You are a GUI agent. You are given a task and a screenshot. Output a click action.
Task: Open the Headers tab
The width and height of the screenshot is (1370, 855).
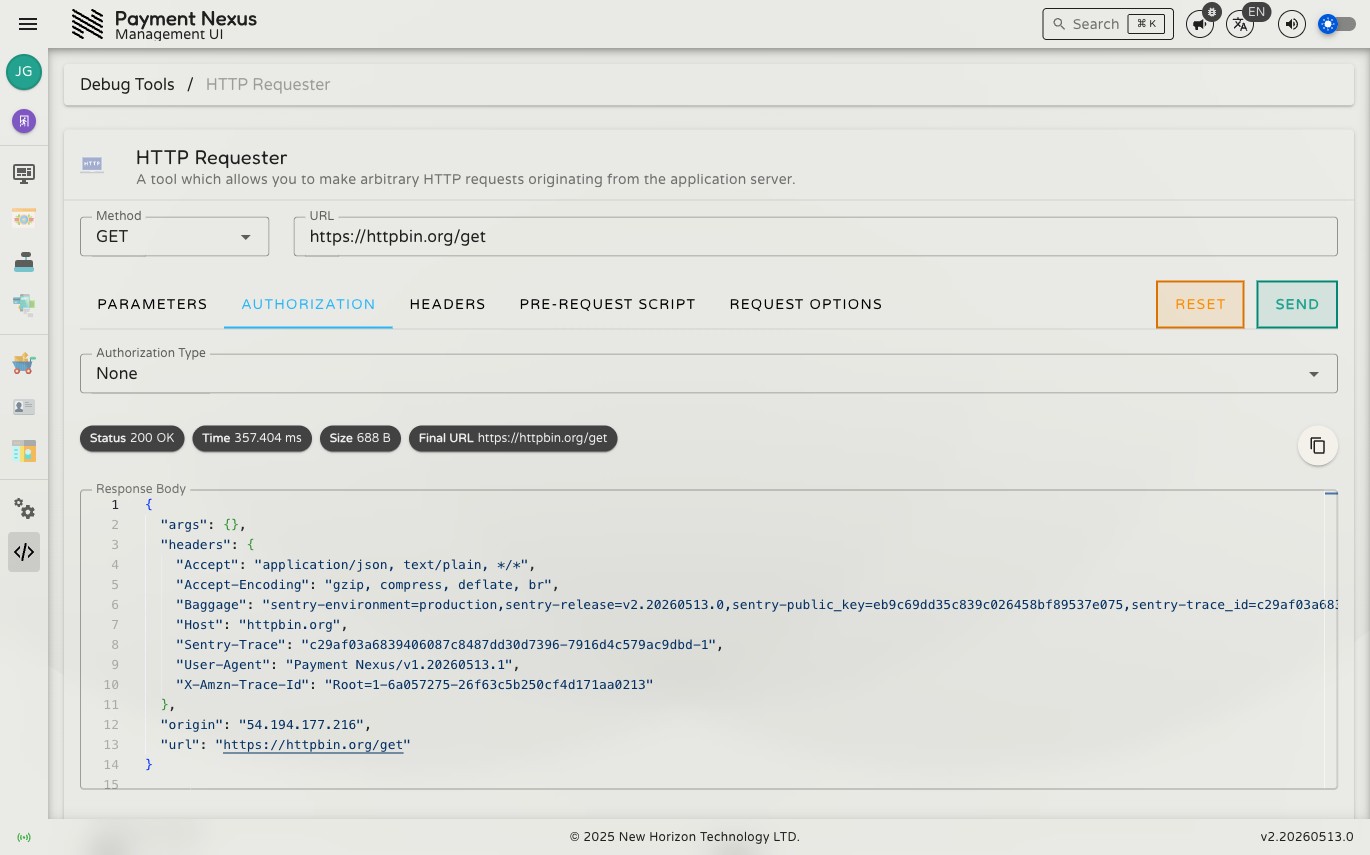(x=447, y=304)
